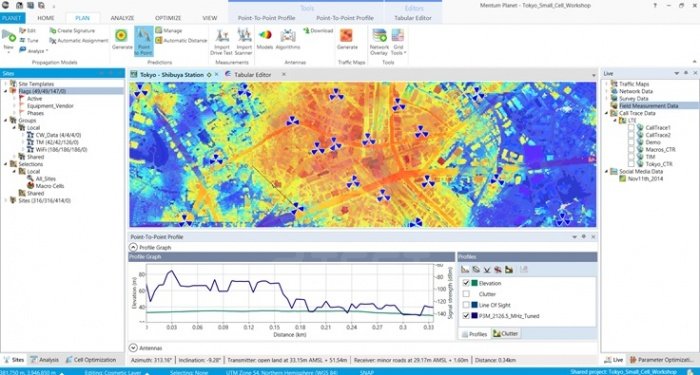This screenshot has width=700, height=375.
Task: Open the Parameter Optimization tab
Action: pos(662,360)
